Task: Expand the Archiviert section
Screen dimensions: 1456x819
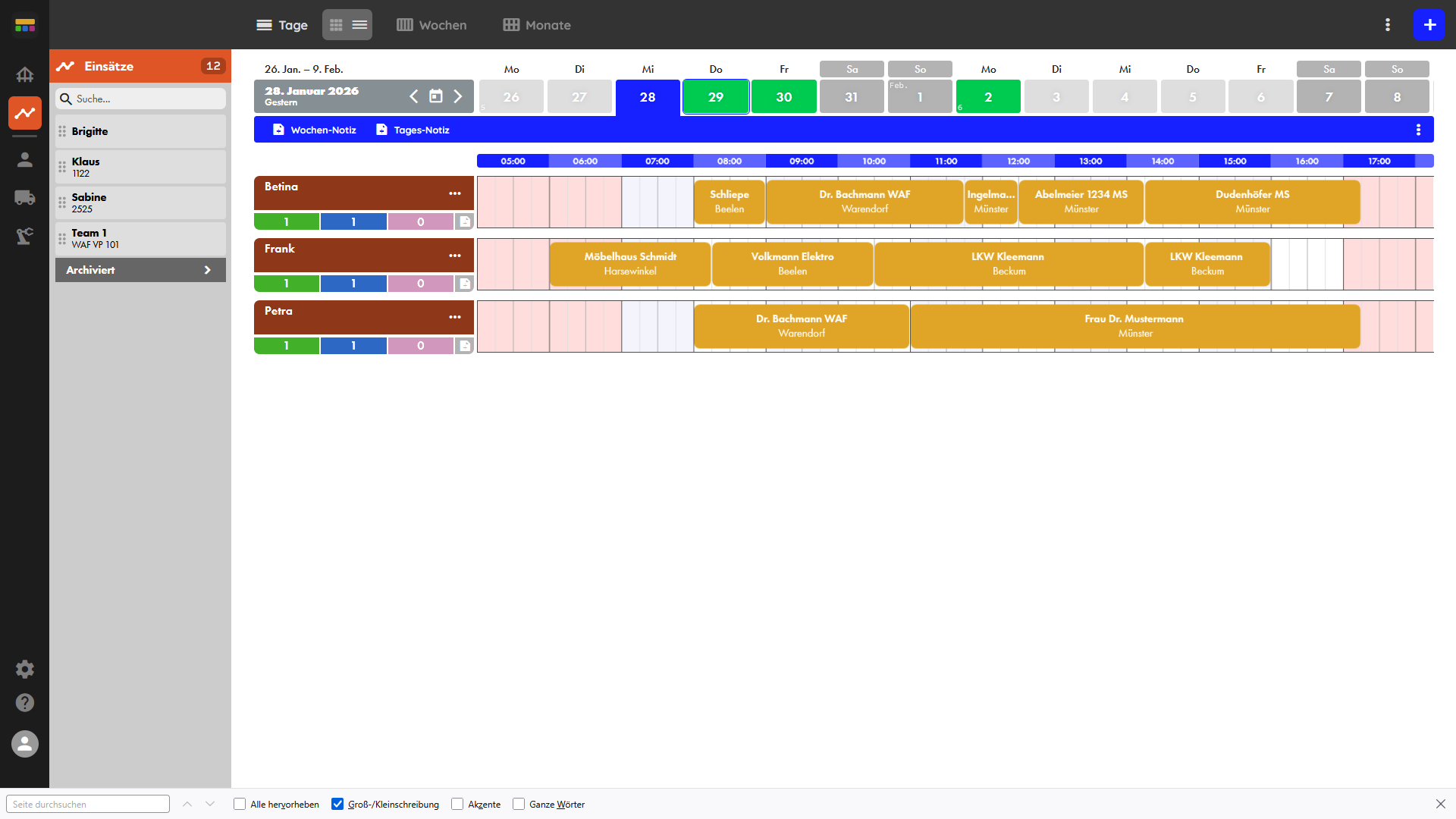Action: coord(140,270)
